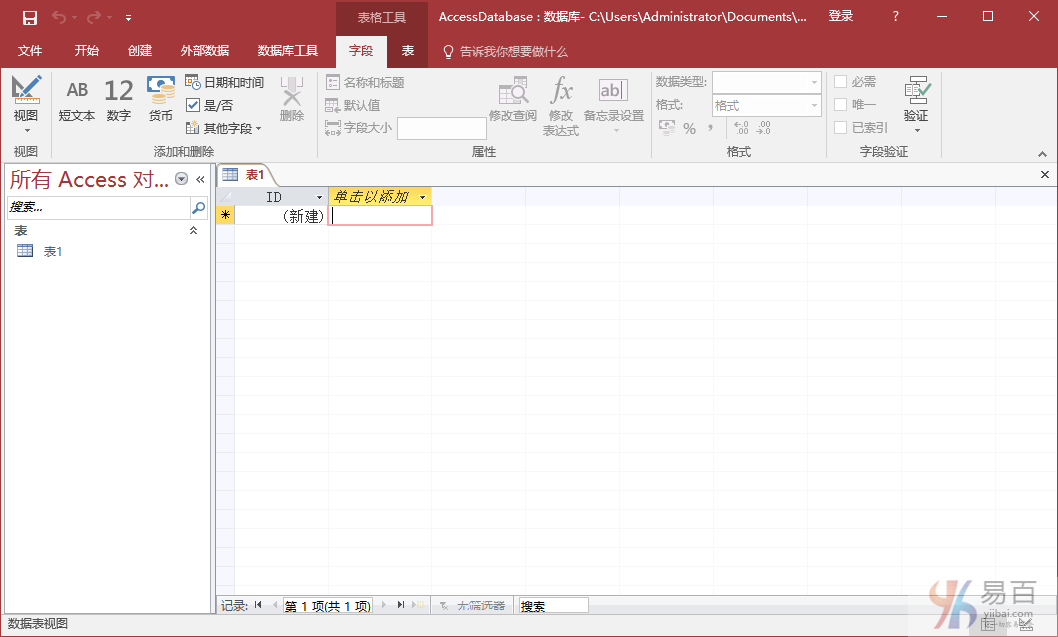Screen dimensions: 1058x637
Task: Open the Format (格式) combo box
Action: coord(766,105)
